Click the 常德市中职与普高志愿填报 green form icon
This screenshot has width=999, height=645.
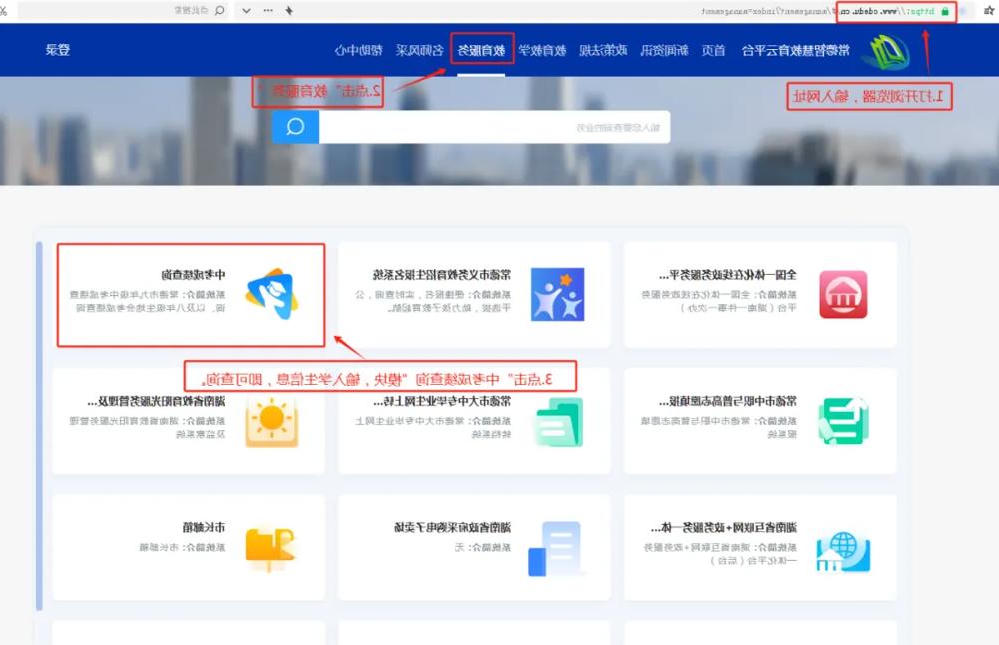coord(843,421)
